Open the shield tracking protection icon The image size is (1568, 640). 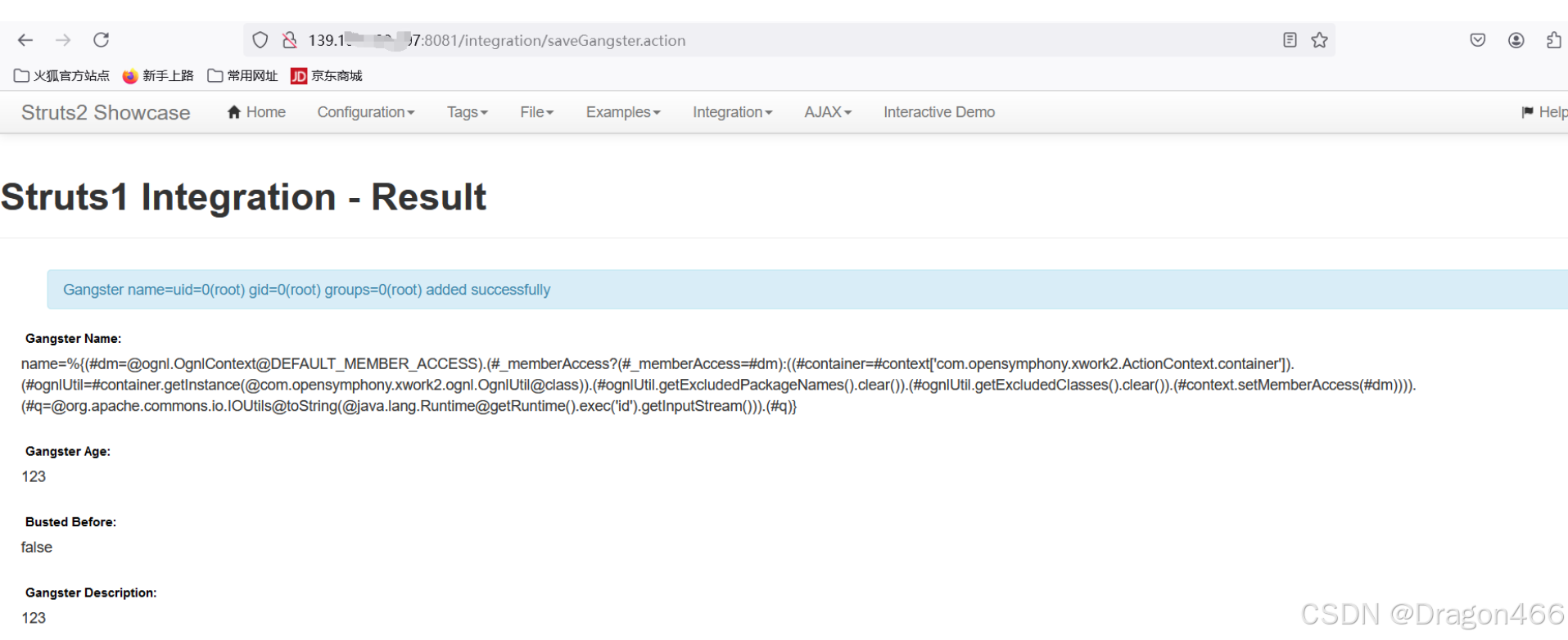(x=260, y=40)
